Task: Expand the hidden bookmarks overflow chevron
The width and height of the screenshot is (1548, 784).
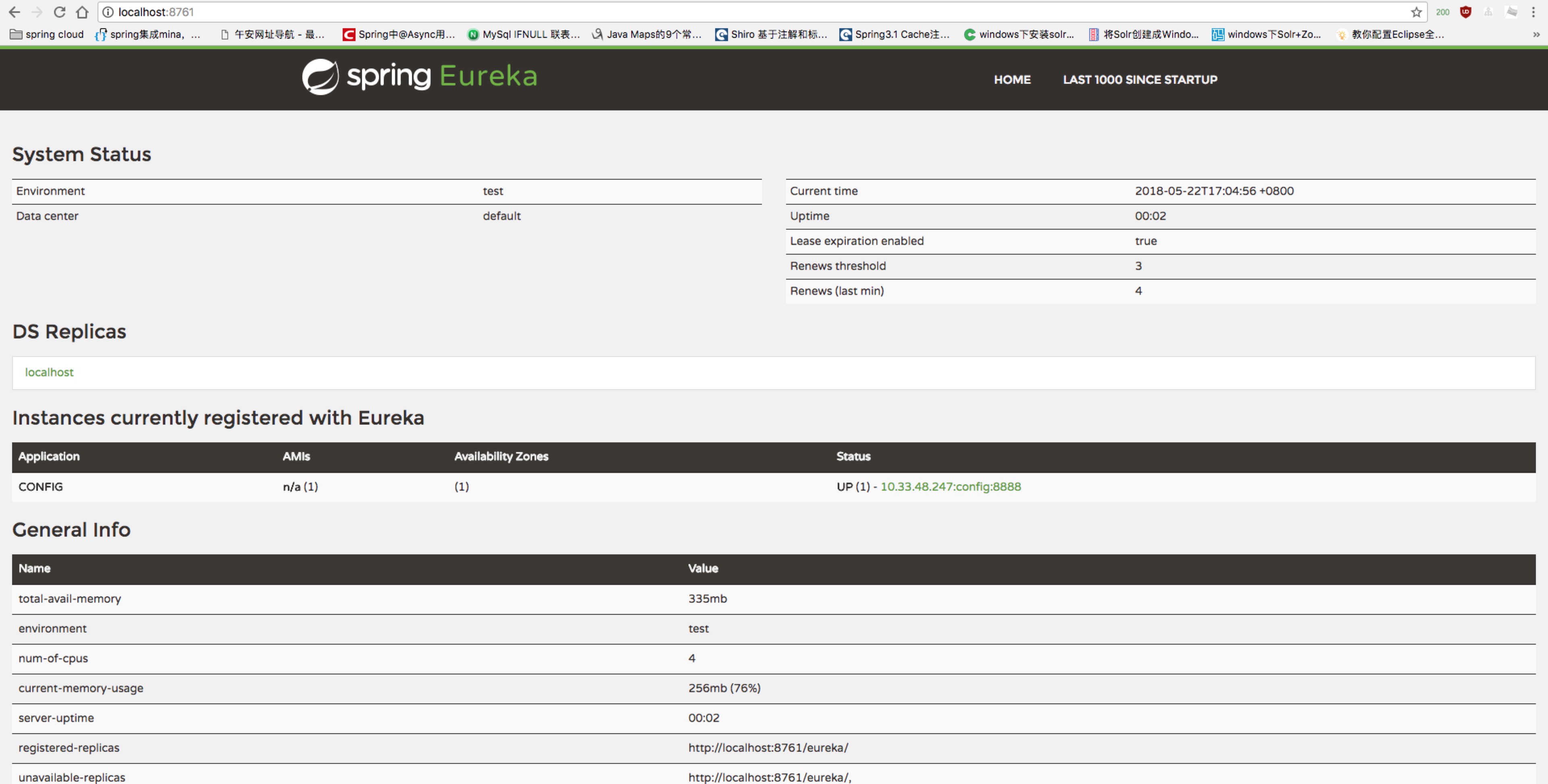Action: point(1536,34)
